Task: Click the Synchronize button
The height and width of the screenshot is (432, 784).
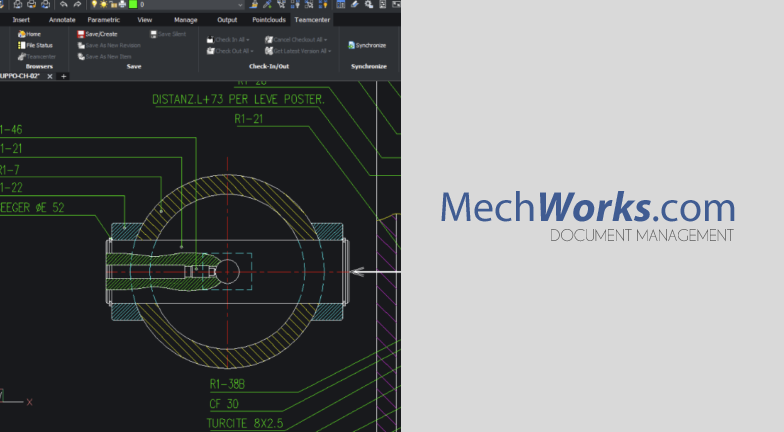Action: 367,46
